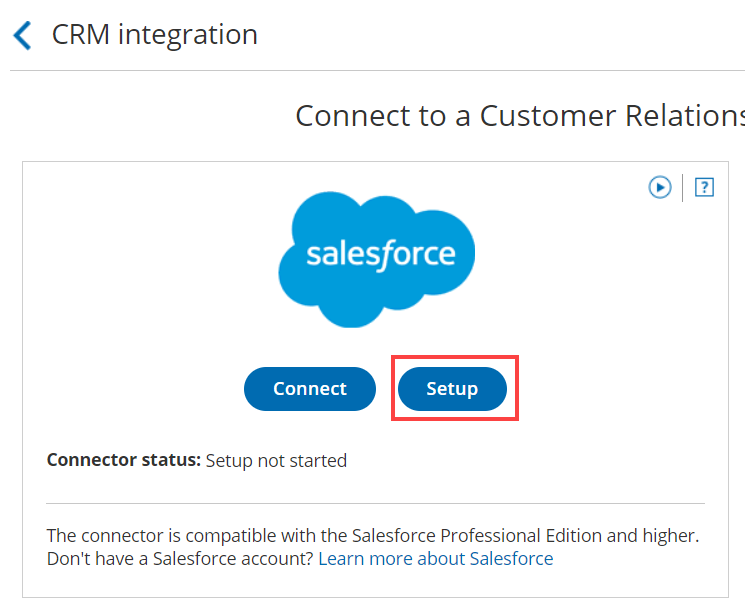Click the divider between play and help icons
745x609 pixels.
tap(682, 187)
